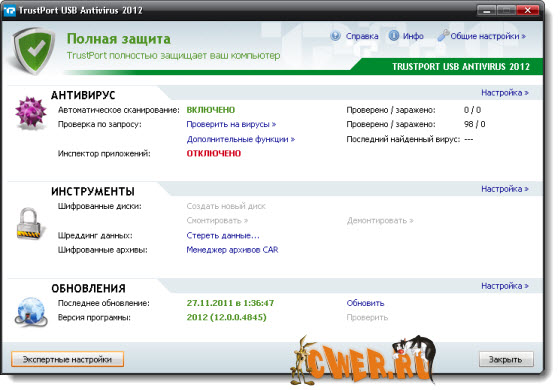
Task: Toggle the ОТКЛЮЧЕНО application inspector status
Action: [x=214, y=154]
